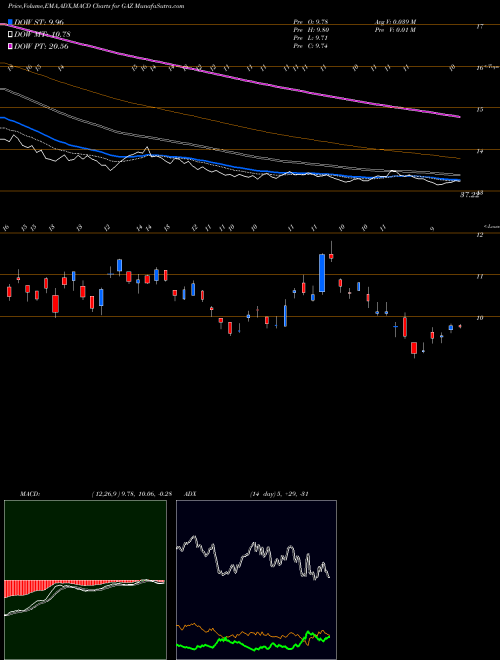This screenshot has height=660, width=500.
Task: Click the last small candlestick on the right
Action: tap(460, 326)
